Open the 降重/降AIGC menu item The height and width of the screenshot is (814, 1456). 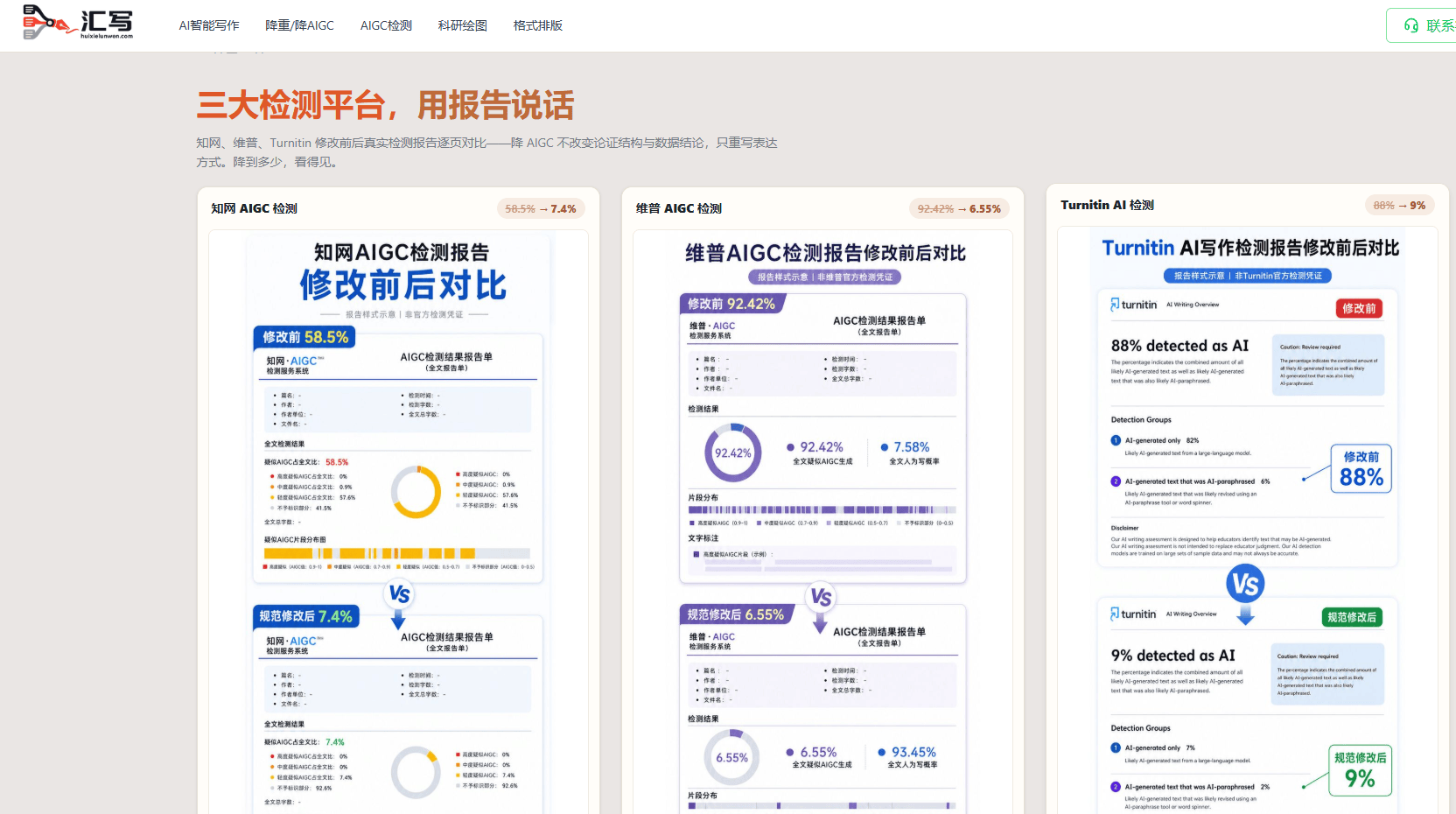(x=300, y=25)
